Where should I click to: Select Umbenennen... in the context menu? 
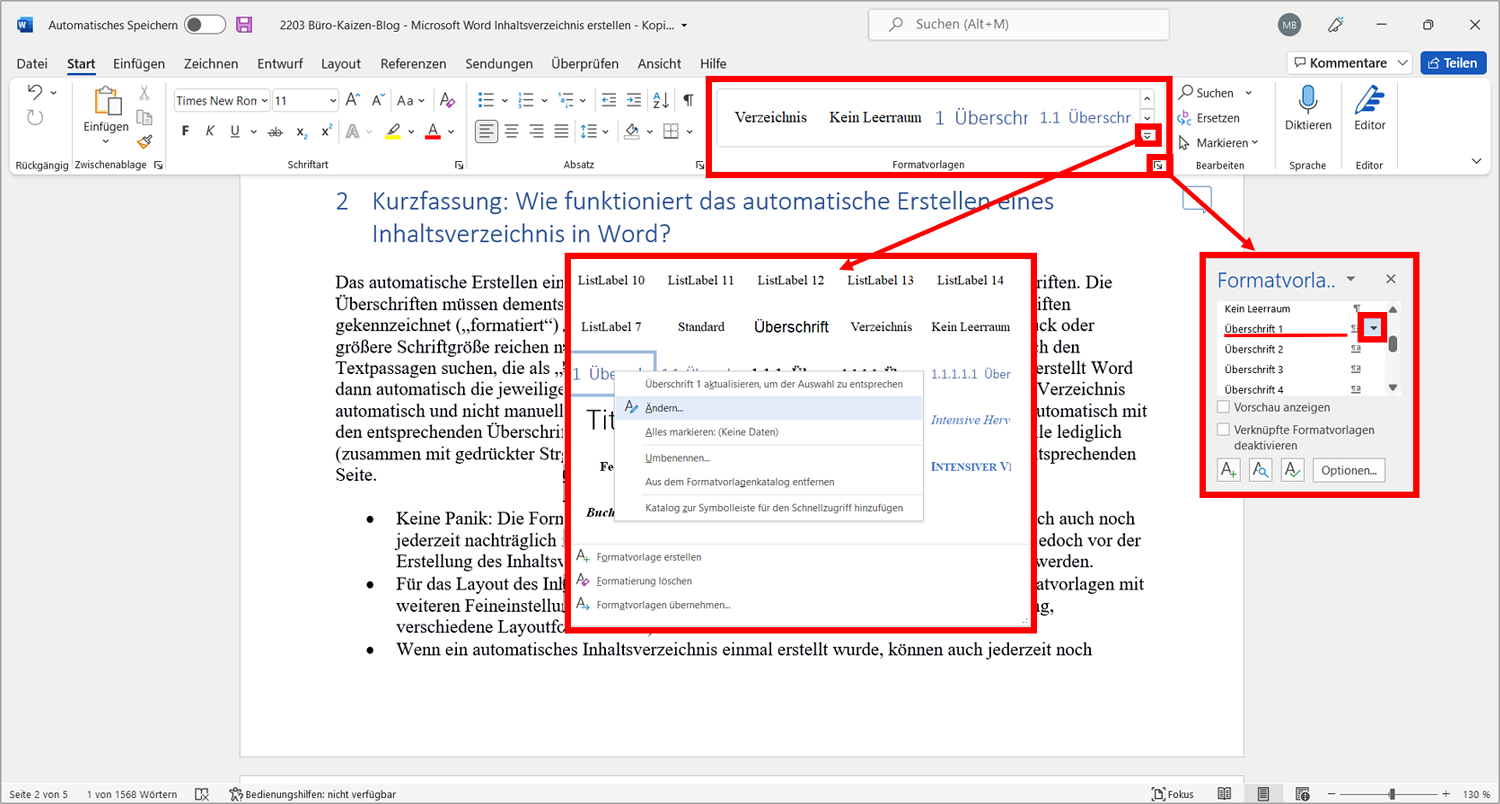(x=768, y=457)
